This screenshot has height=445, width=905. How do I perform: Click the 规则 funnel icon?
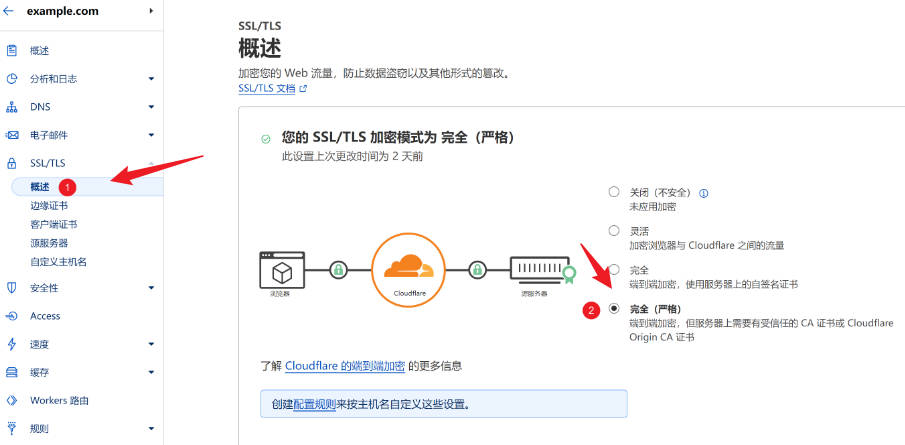pyautogui.click(x=11, y=428)
